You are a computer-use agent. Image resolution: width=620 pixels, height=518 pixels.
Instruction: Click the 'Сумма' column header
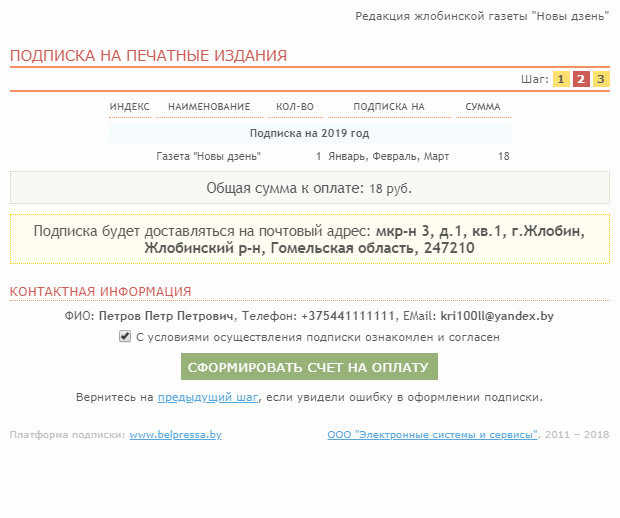pyautogui.click(x=483, y=107)
